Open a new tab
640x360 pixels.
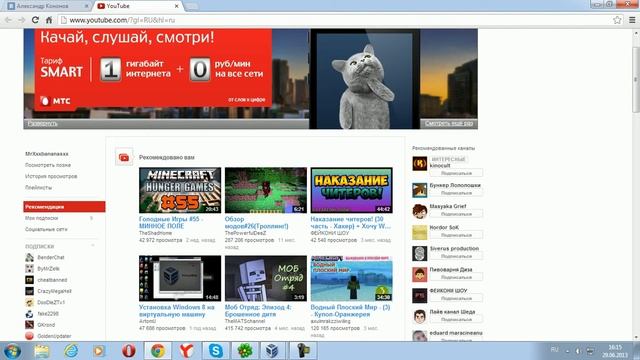(191, 7)
